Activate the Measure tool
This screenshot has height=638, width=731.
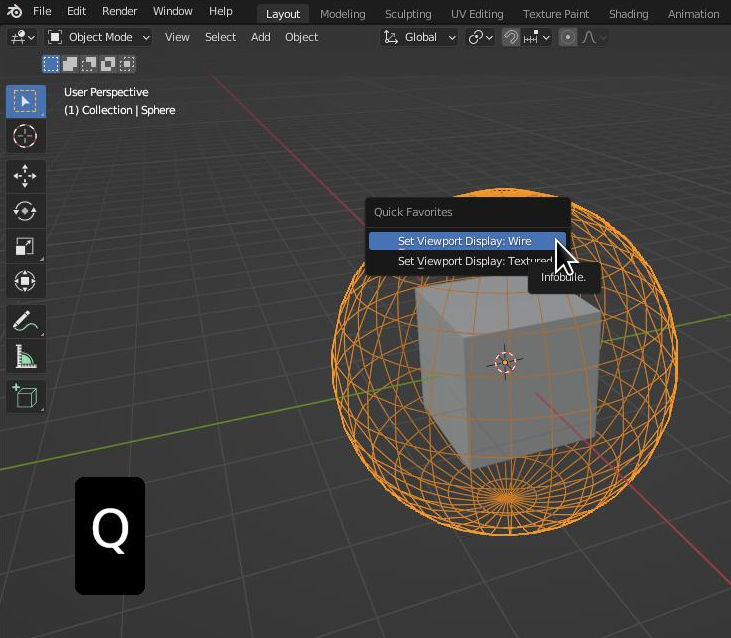[25, 356]
